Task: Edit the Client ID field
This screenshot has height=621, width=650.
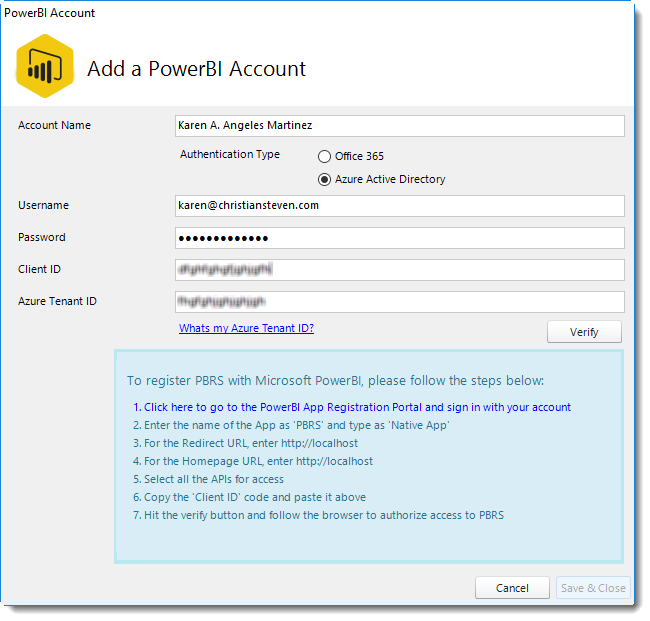Action: click(x=400, y=270)
